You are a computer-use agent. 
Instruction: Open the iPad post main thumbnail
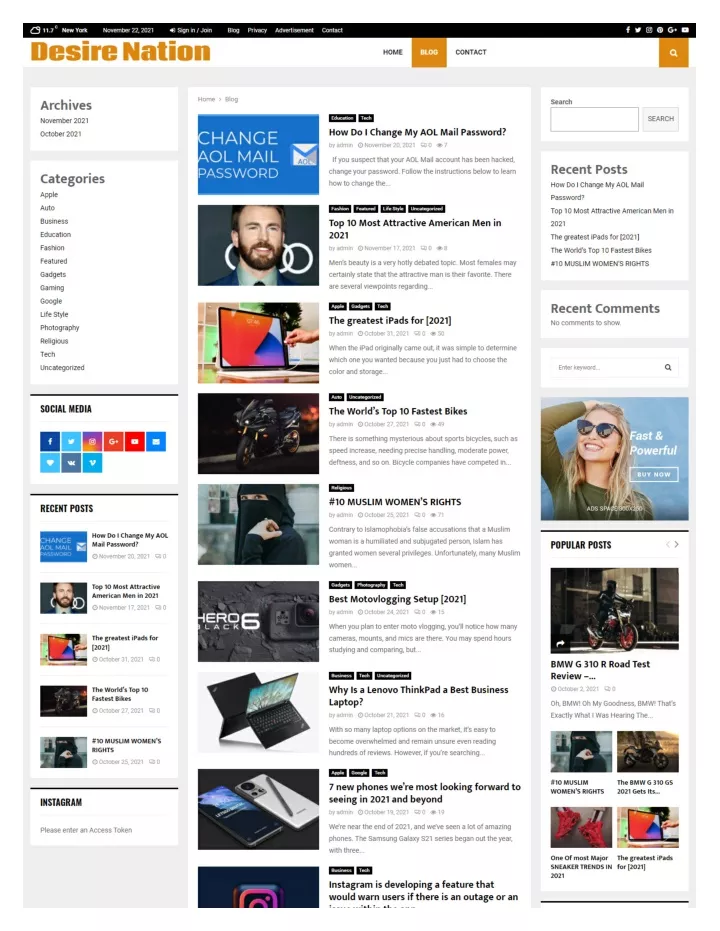click(x=258, y=343)
